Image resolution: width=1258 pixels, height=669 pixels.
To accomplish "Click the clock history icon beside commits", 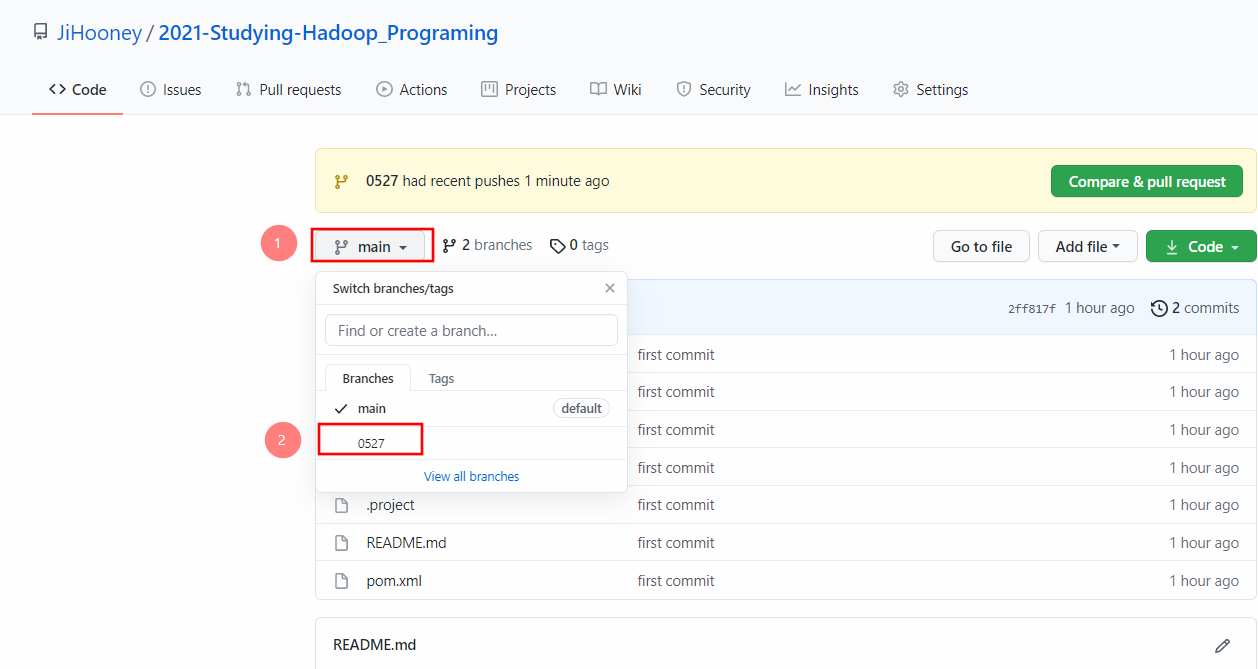I will pyautogui.click(x=1159, y=308).
